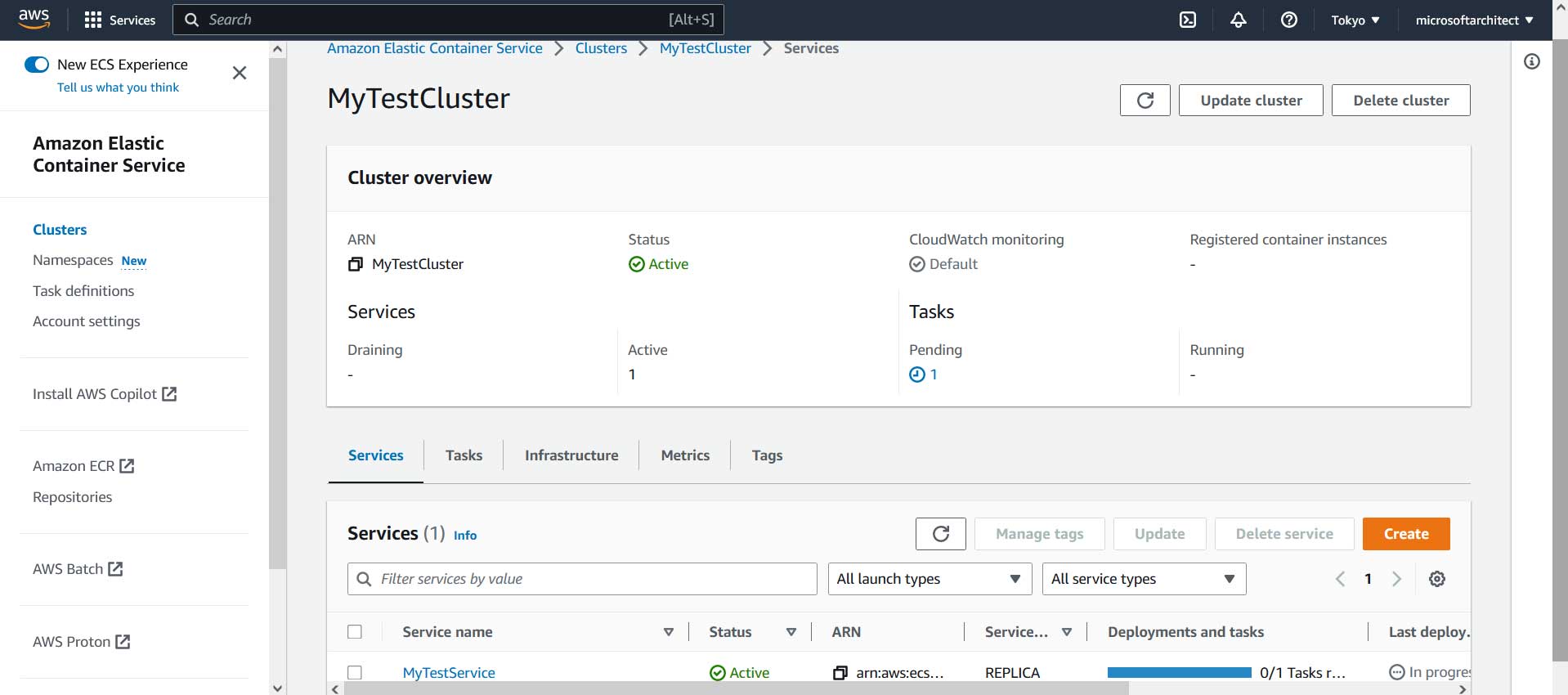The image size is (1568, 695).
Task: Switch to the Metrics tab
Action: point(685,455)
